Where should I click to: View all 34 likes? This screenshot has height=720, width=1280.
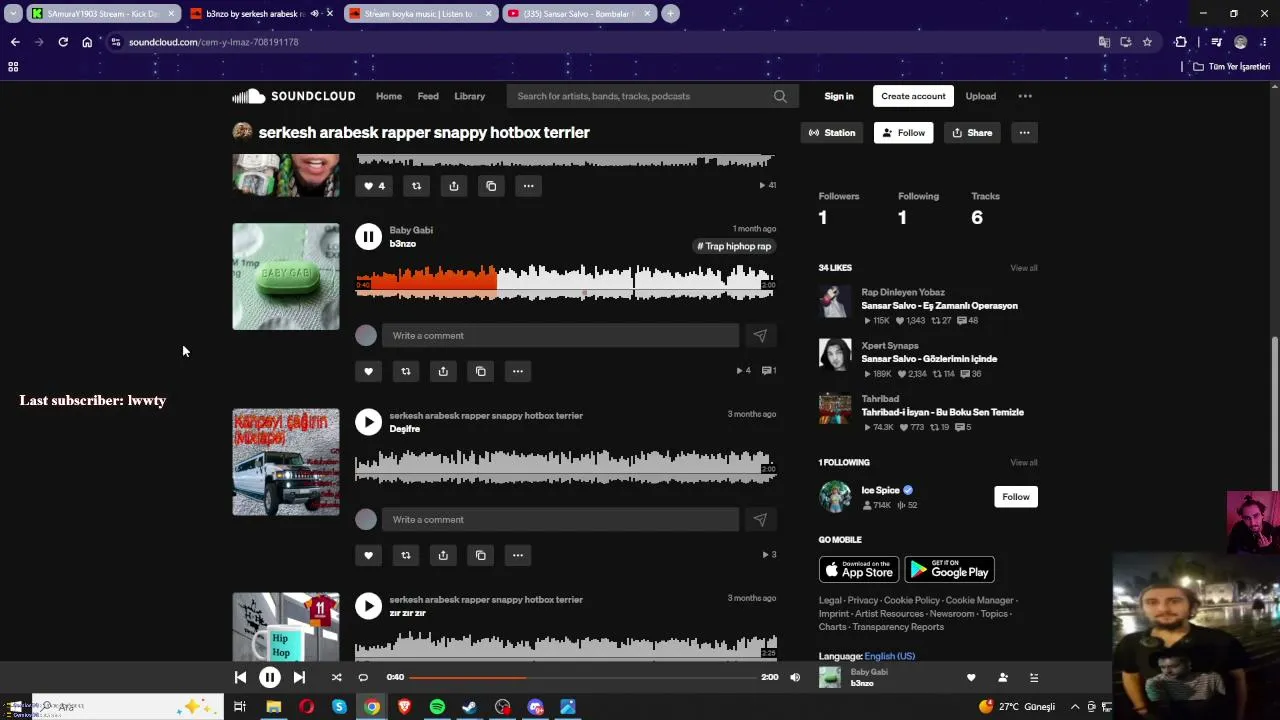point(1024,268)
